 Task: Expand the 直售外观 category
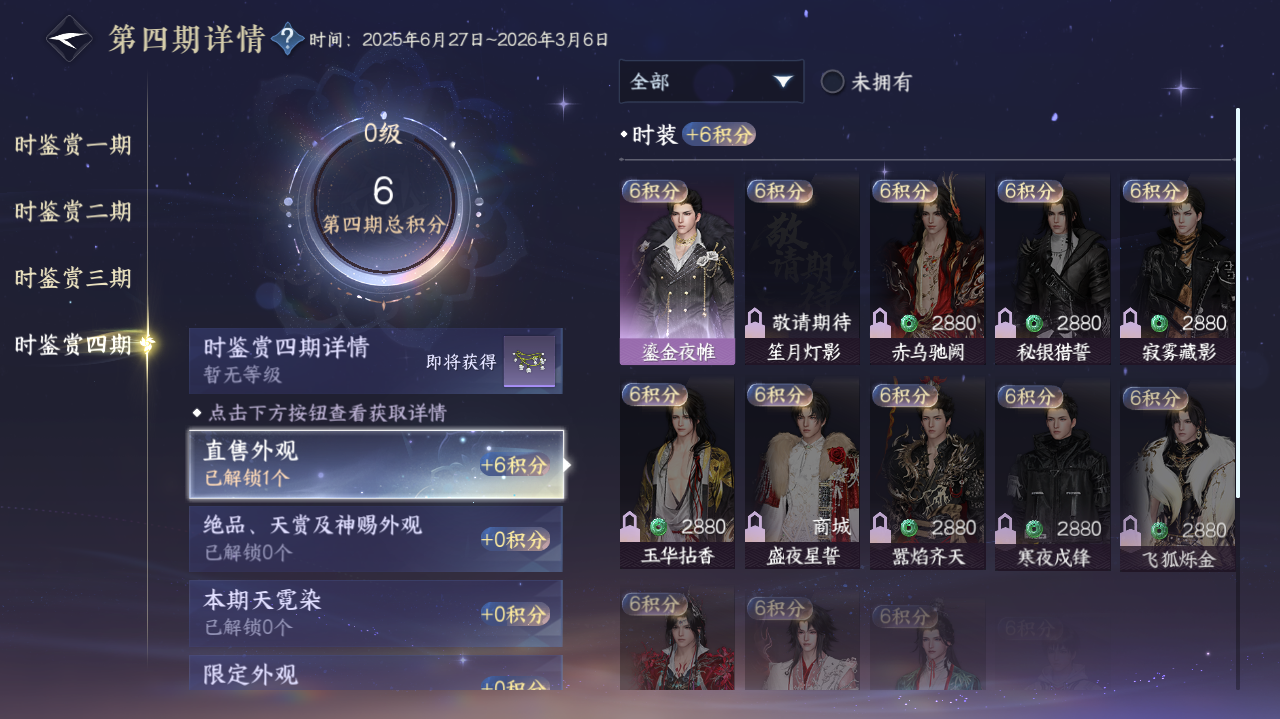coord(376,464)
